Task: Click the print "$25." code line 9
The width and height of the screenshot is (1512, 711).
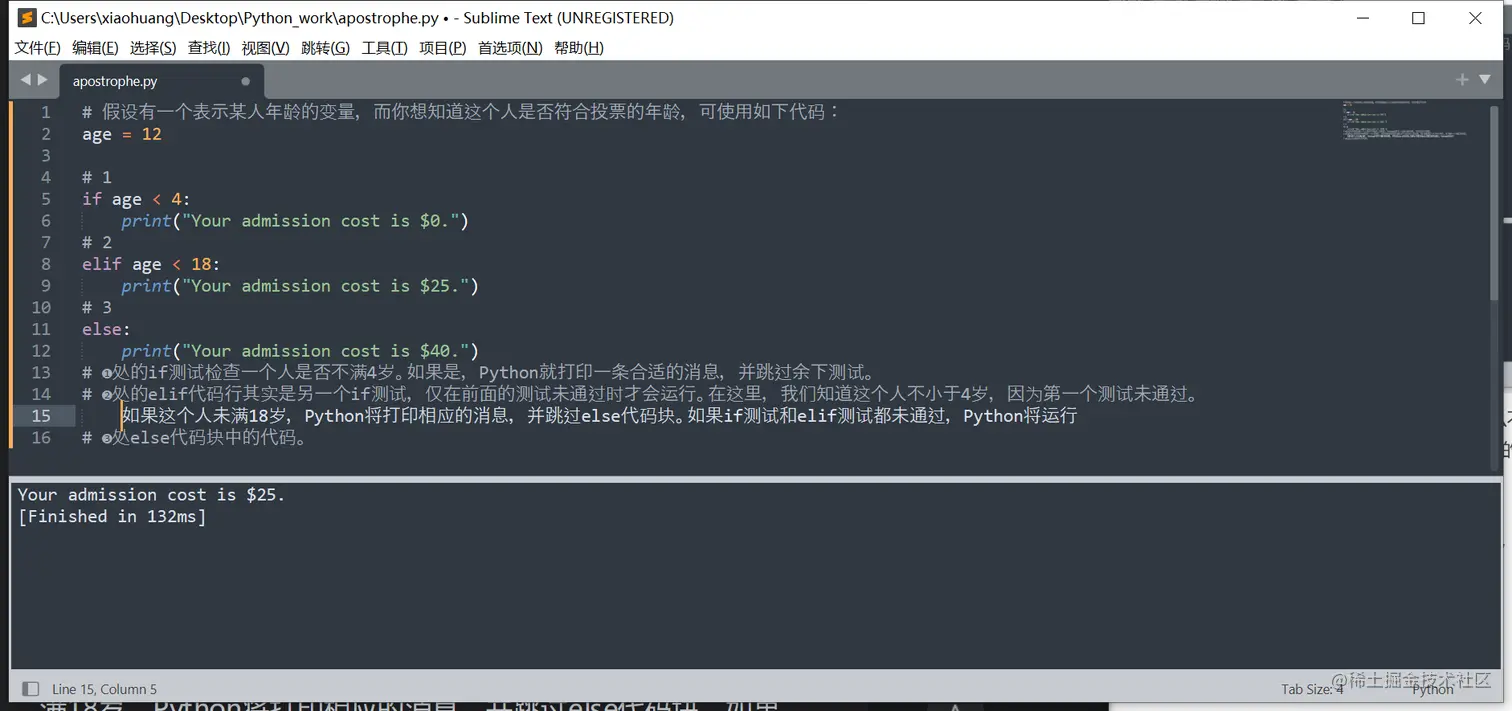Action: pyautogui.click(x=300, y=286)
